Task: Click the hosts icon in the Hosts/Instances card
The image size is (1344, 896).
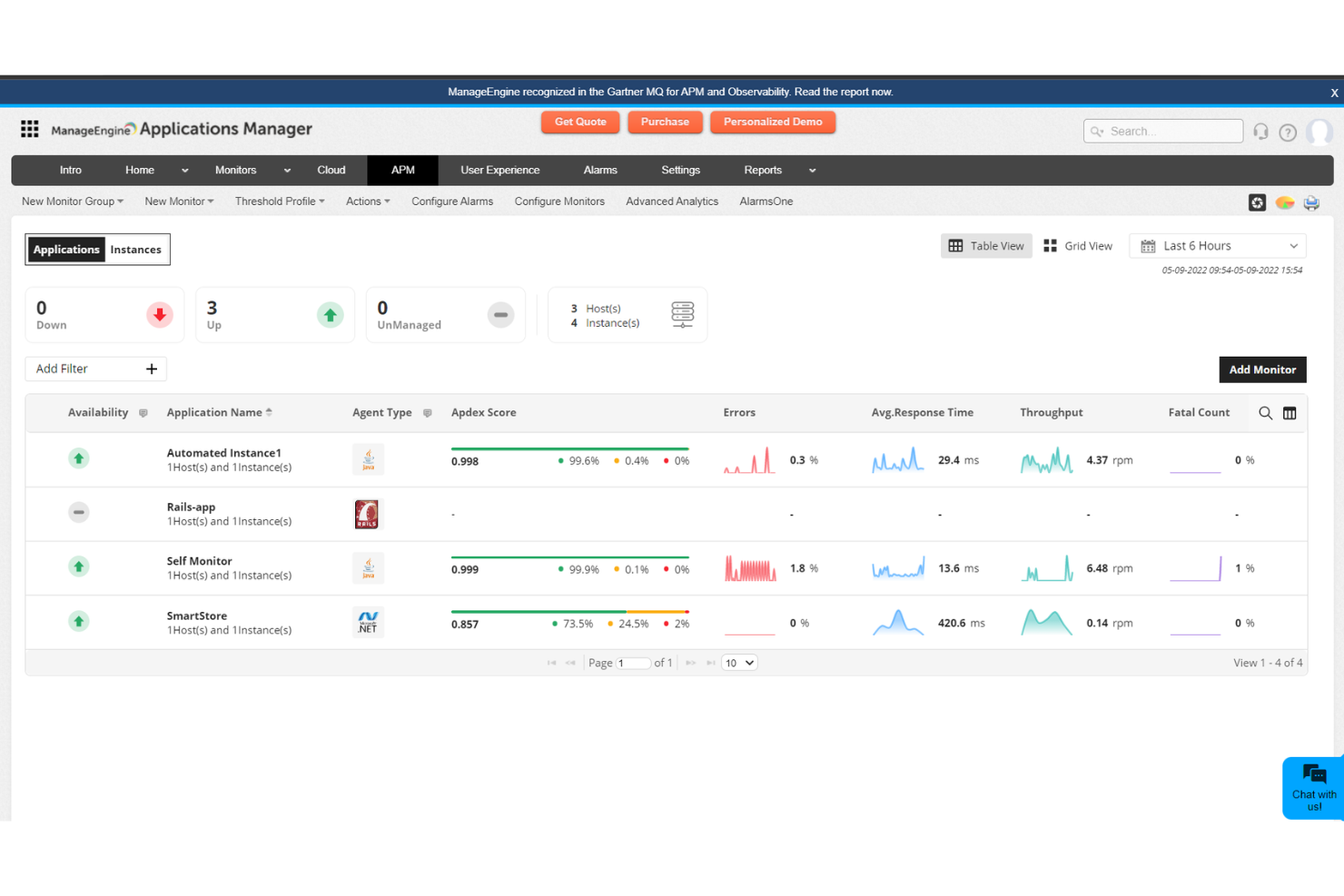Action: point(682,315)
